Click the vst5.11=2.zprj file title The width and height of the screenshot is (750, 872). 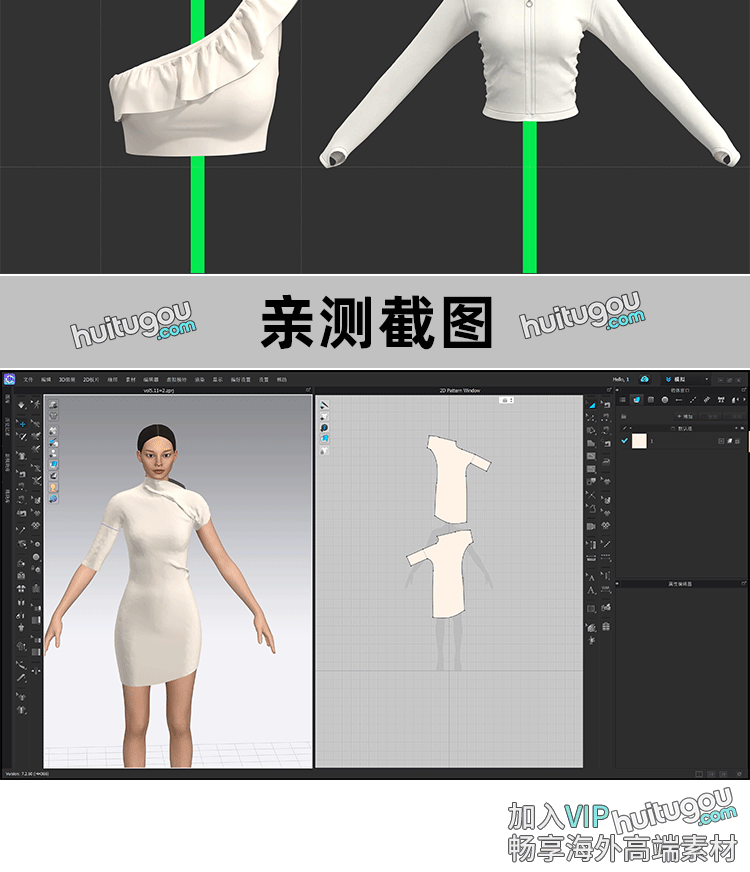click(x=159, y=390)
